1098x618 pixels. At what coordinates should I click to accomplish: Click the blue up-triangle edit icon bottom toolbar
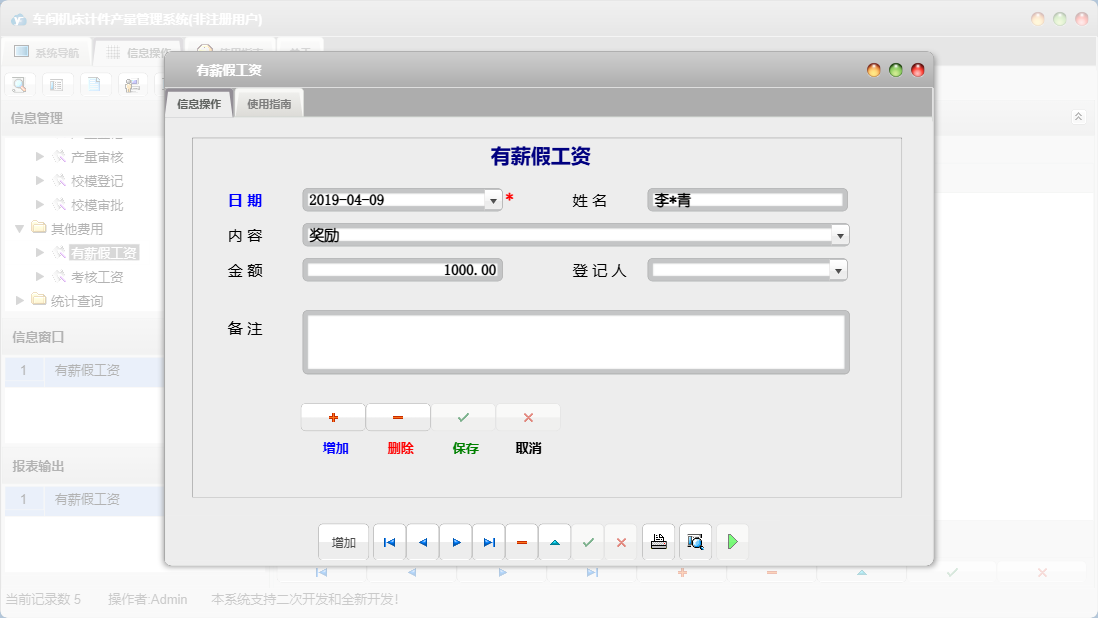tap(555, 541)
